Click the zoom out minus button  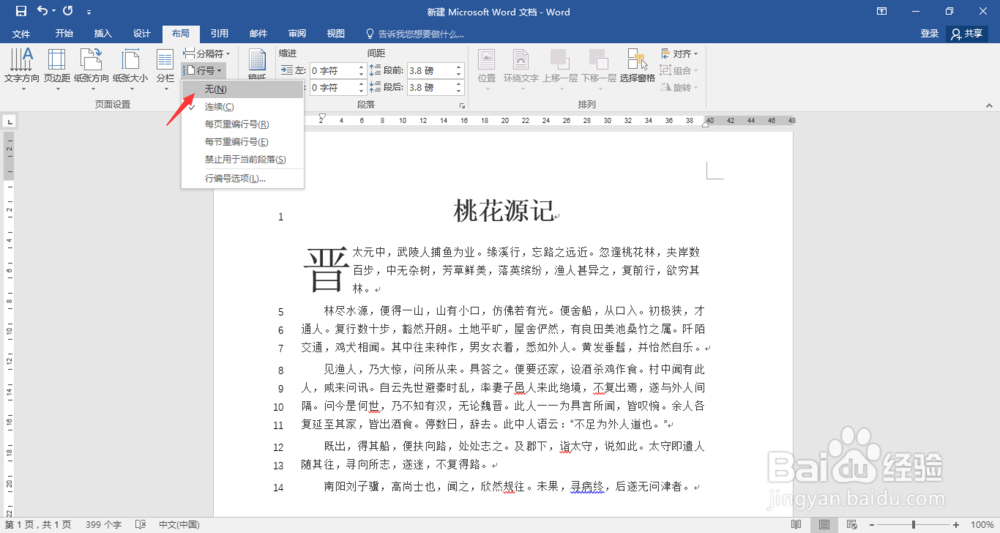[872, 525]
